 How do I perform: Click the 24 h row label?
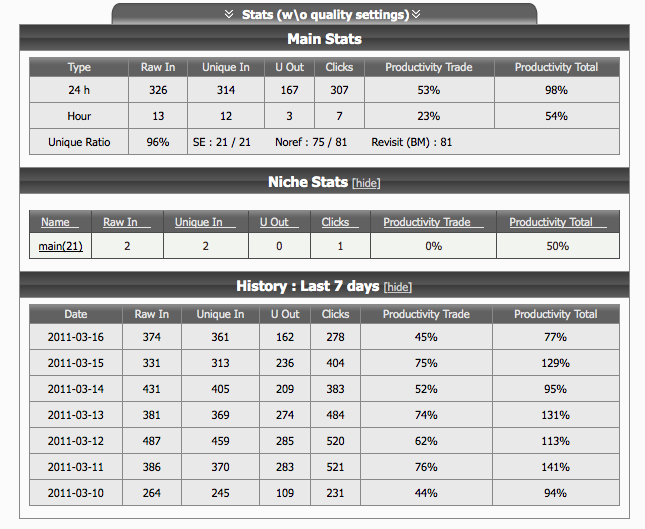(x=79, y=90)
